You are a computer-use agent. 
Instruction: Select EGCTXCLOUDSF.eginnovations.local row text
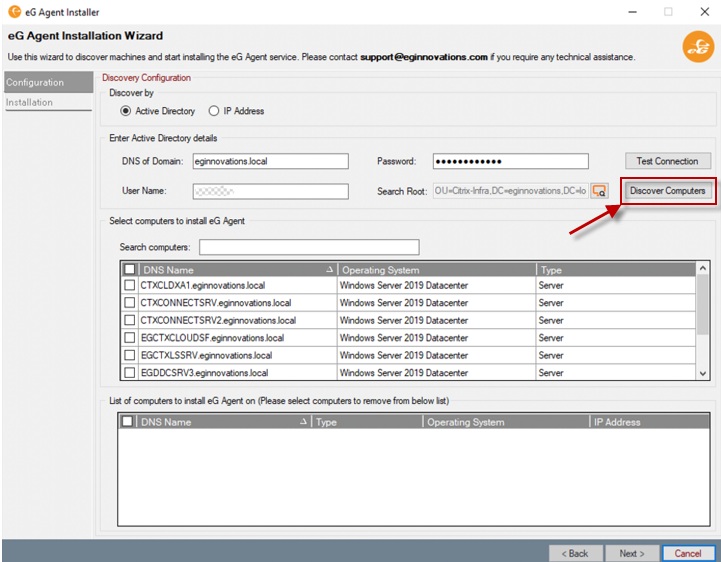coord(212,338)
